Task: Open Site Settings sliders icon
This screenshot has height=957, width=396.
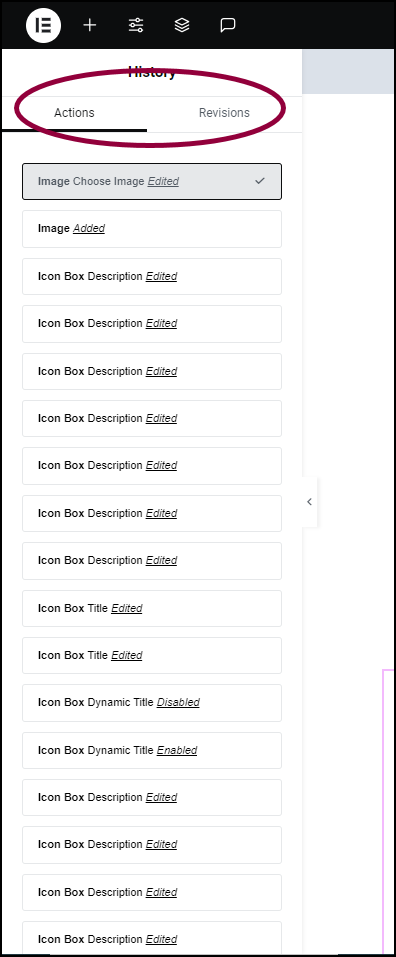Action: [135, 25]
